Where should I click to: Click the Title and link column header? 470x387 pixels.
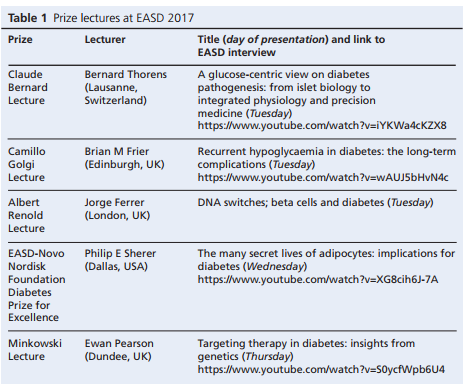pyautogui.click(x=291, y=46)
